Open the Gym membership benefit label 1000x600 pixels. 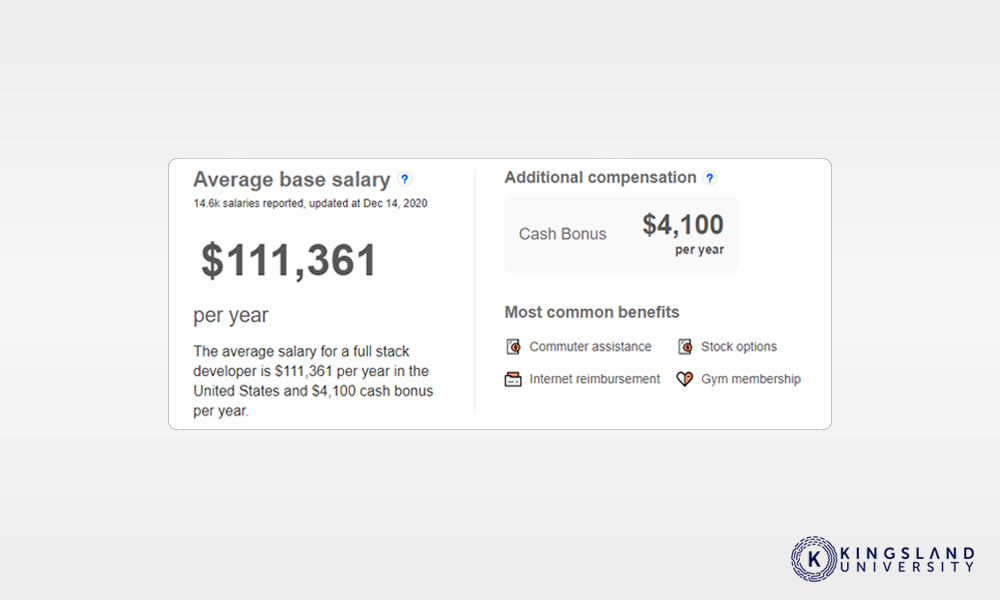[751, 379]
